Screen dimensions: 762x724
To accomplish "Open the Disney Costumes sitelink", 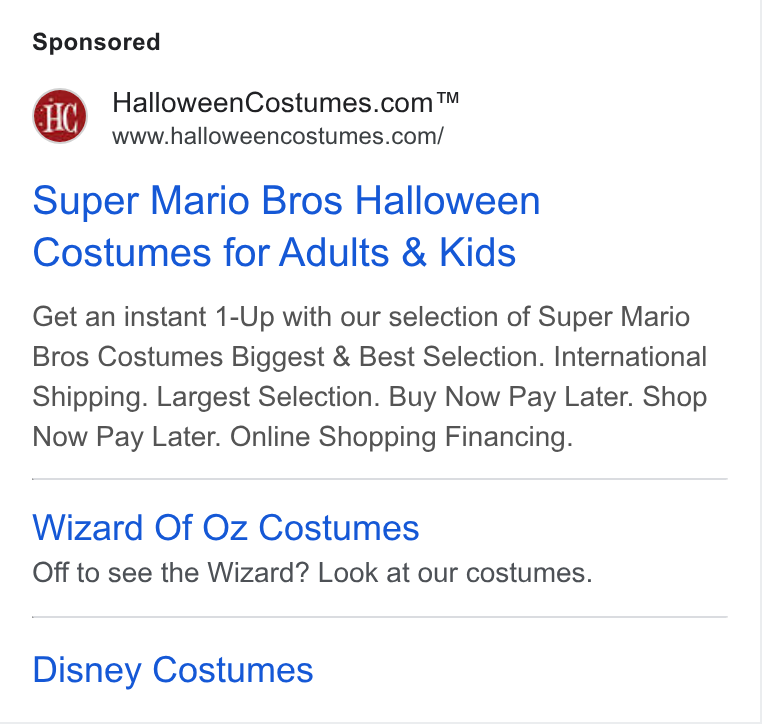I will click(173, 670).
